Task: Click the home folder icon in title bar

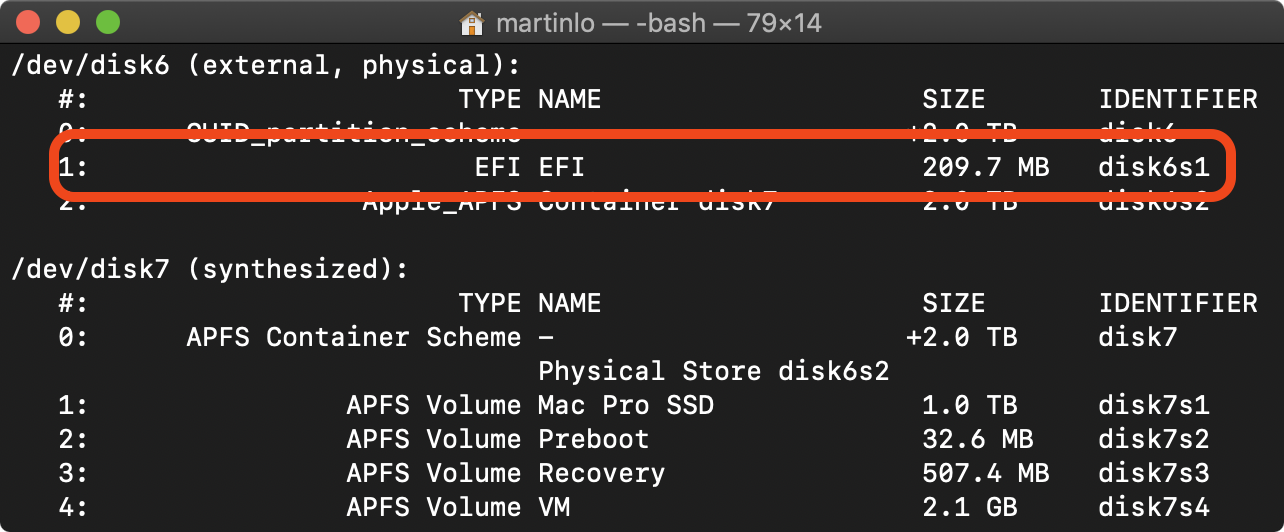Action: coord(470,22)
